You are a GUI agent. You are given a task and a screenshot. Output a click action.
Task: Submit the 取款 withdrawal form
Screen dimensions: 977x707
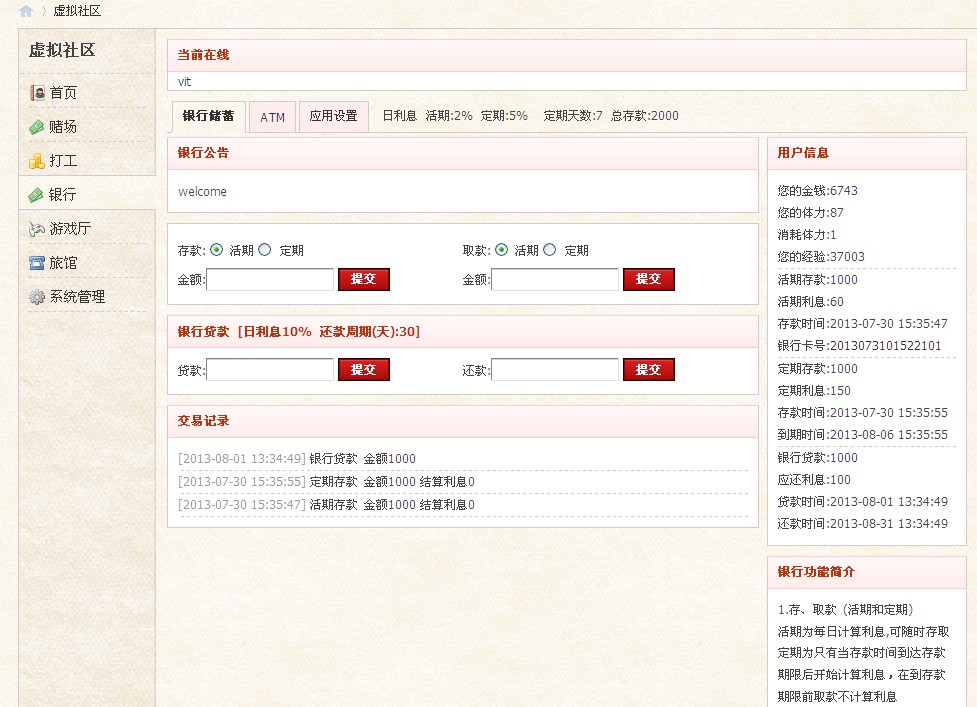[649, 279]
